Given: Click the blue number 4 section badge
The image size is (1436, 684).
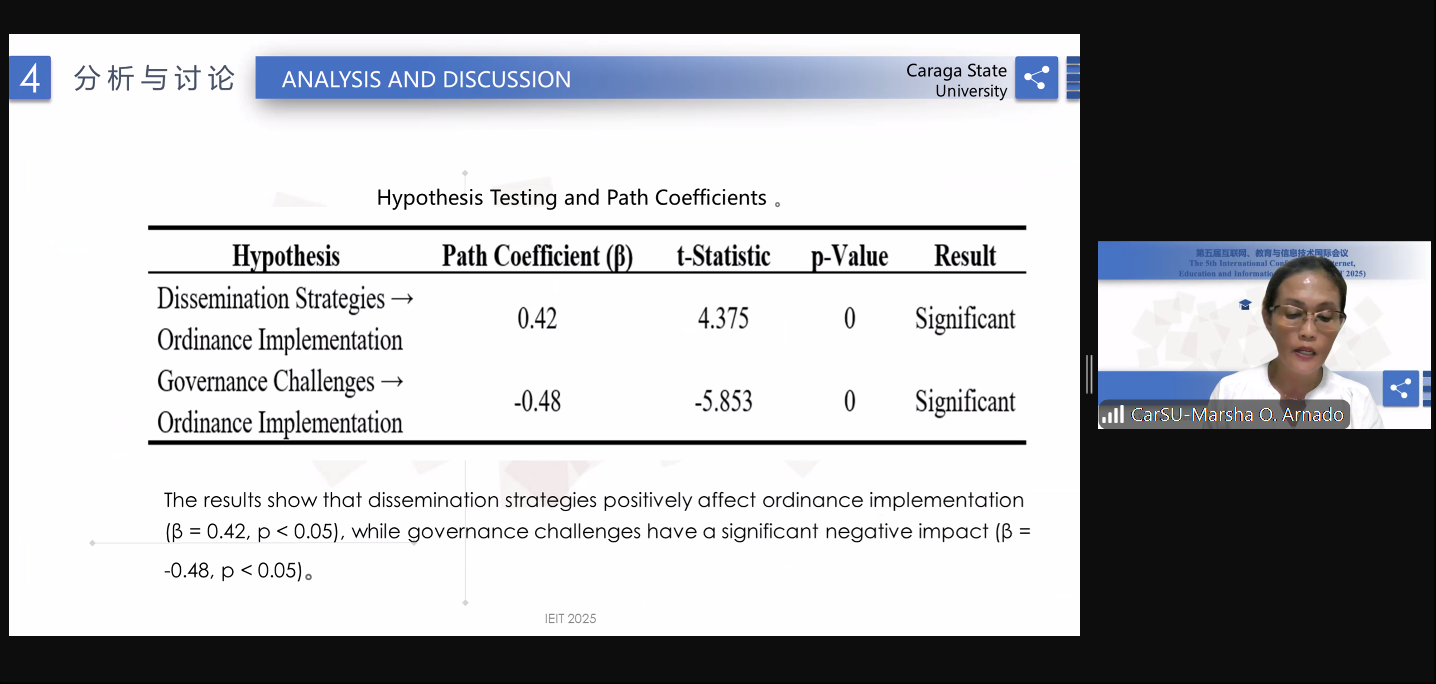Looking at the screenshot, I should 30,78.
